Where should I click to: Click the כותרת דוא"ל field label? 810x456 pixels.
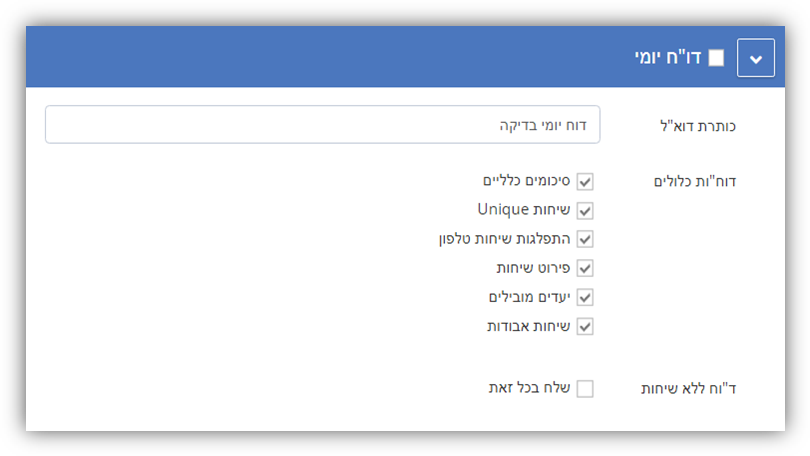tap(698, 126)
